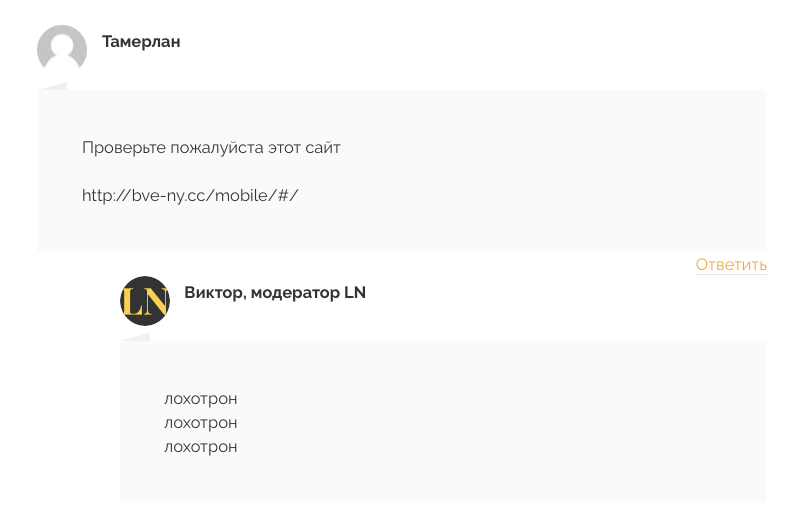The image size is (798, 523).
Task: Click Tamerlan's gray default avatar
Action: [62, 49]
